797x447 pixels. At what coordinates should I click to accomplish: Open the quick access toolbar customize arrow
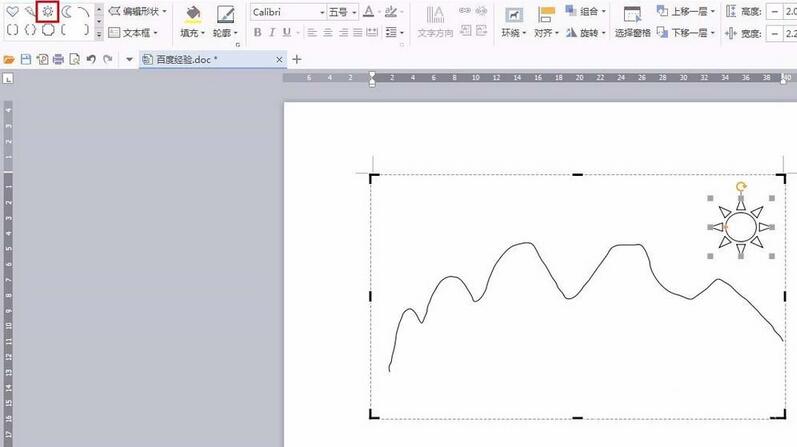[129, 59]
